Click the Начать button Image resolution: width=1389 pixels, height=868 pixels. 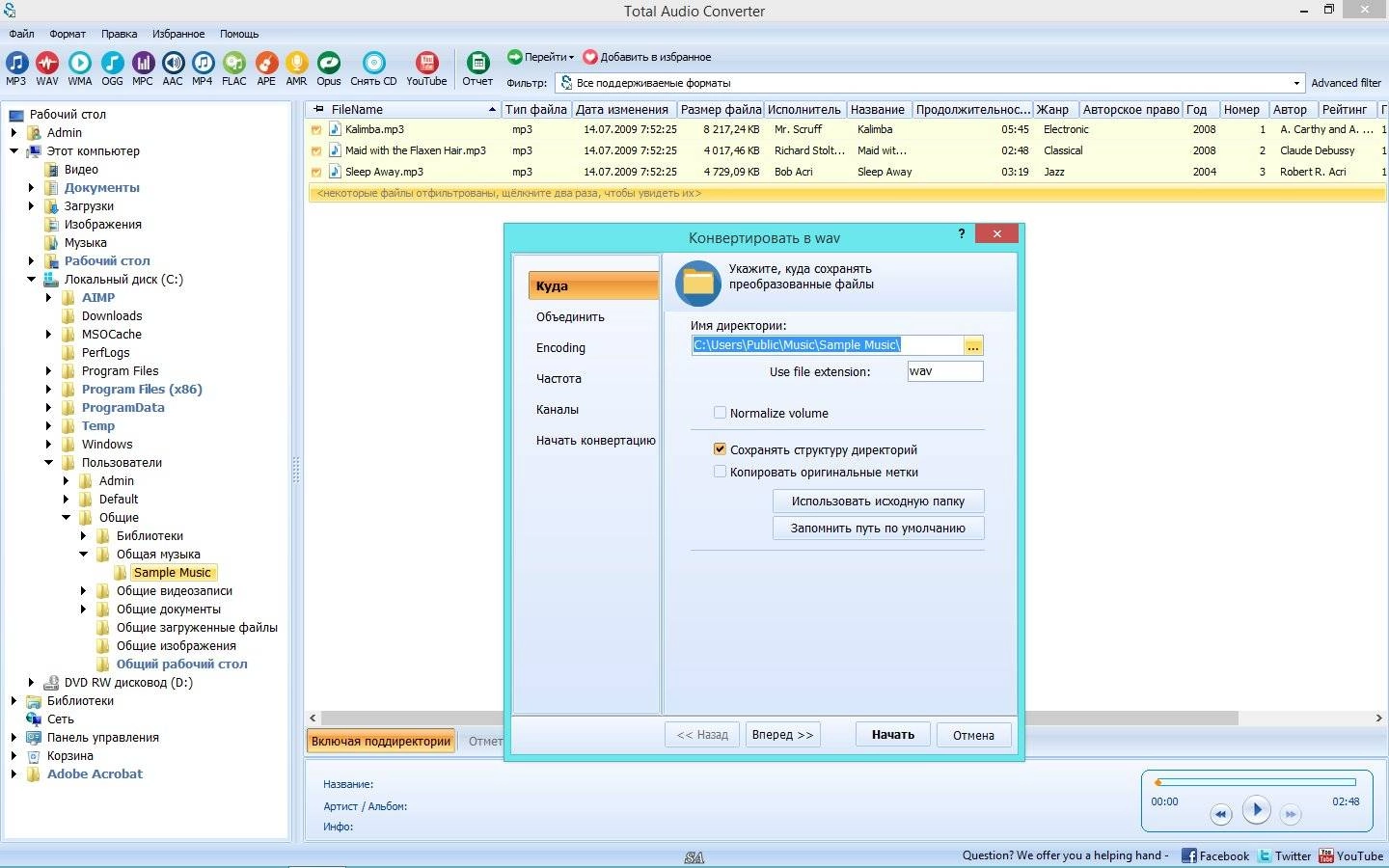(x=893, y=735)
